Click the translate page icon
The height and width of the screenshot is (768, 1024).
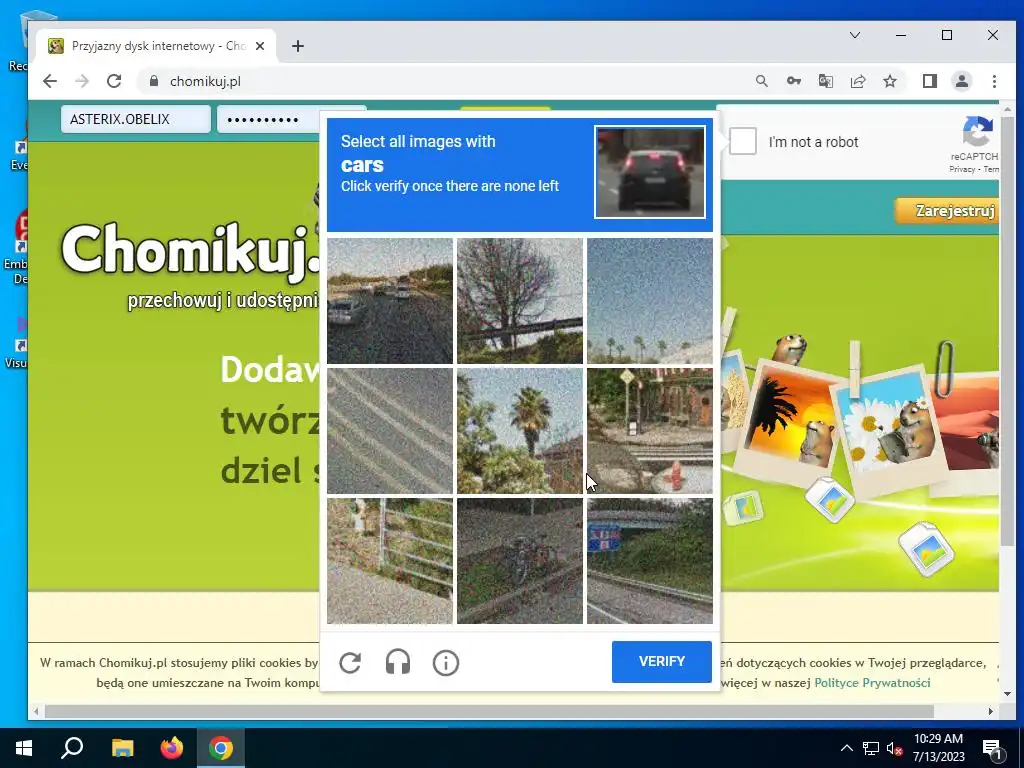825,81
